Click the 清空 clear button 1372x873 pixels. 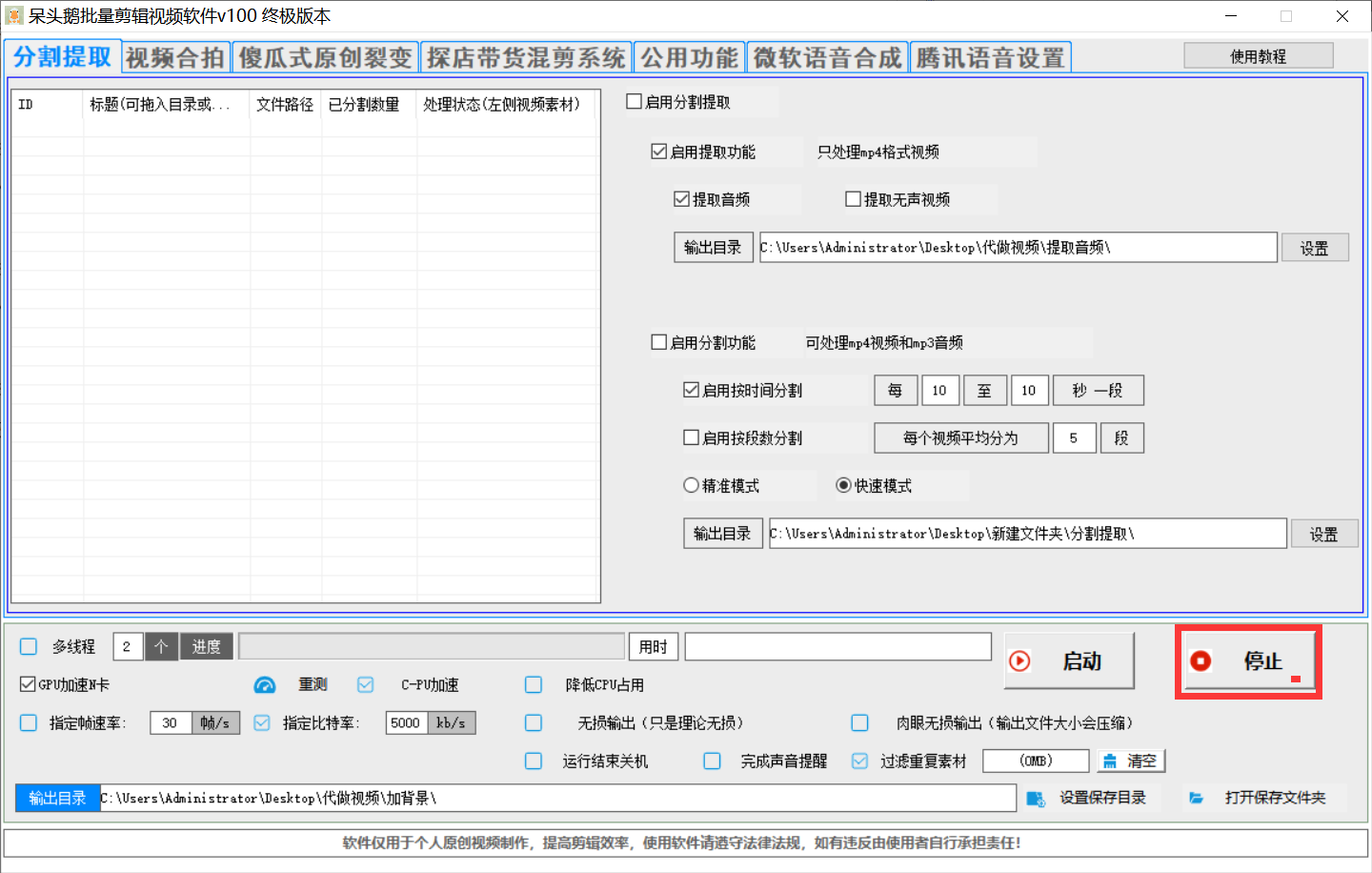[1131, 761]
